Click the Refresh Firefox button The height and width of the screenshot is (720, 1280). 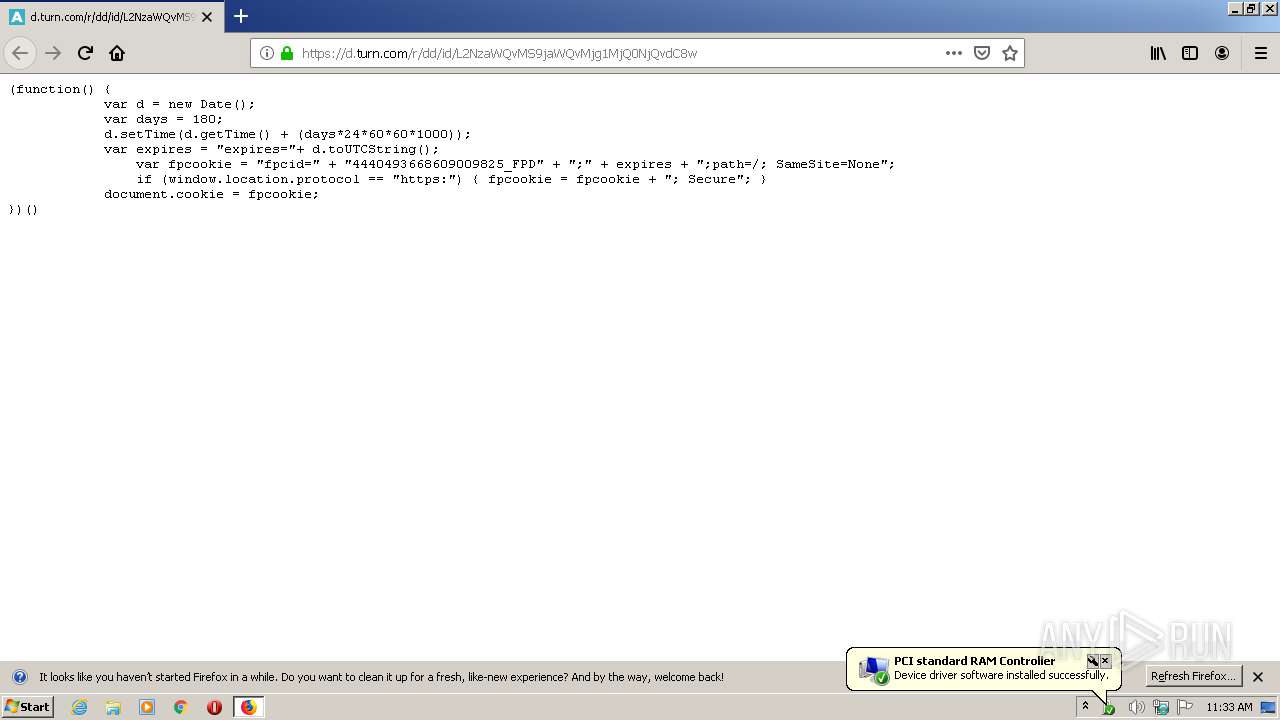[x=1194, y=676]
